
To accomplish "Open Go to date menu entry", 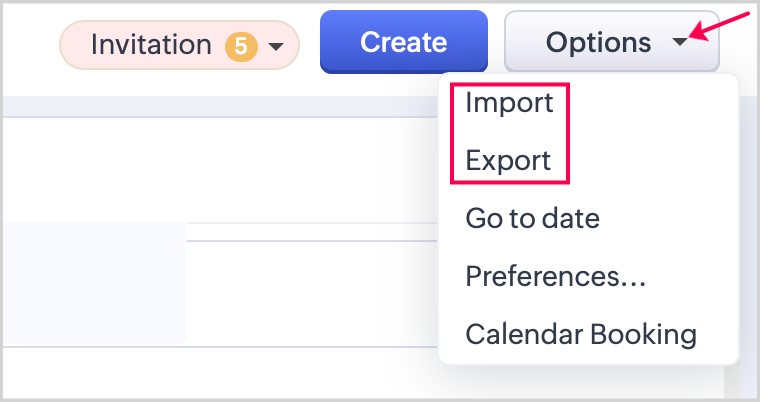I will pos(532,218).
